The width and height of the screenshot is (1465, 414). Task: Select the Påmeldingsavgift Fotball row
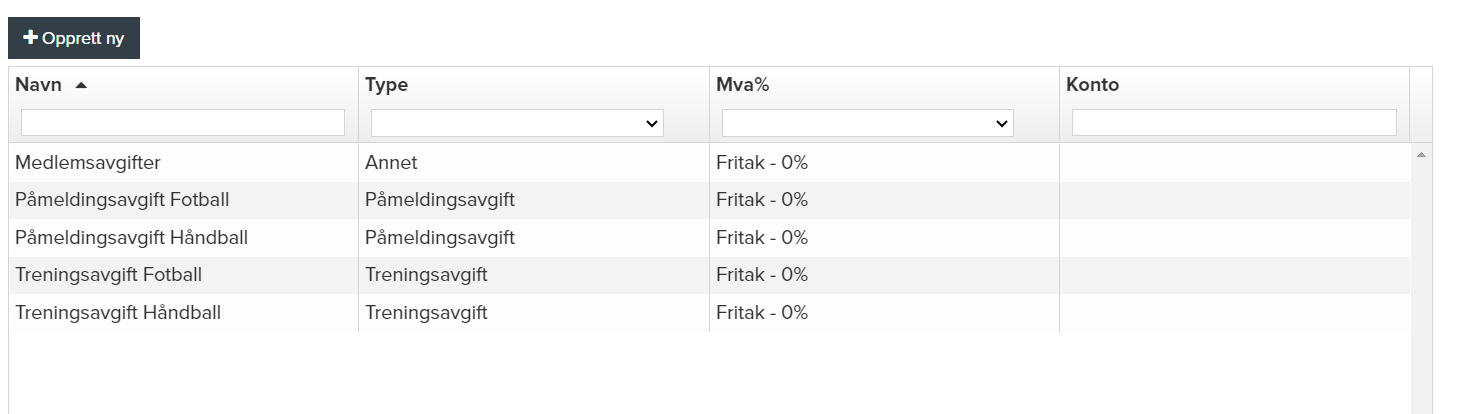tap(122, 200)
